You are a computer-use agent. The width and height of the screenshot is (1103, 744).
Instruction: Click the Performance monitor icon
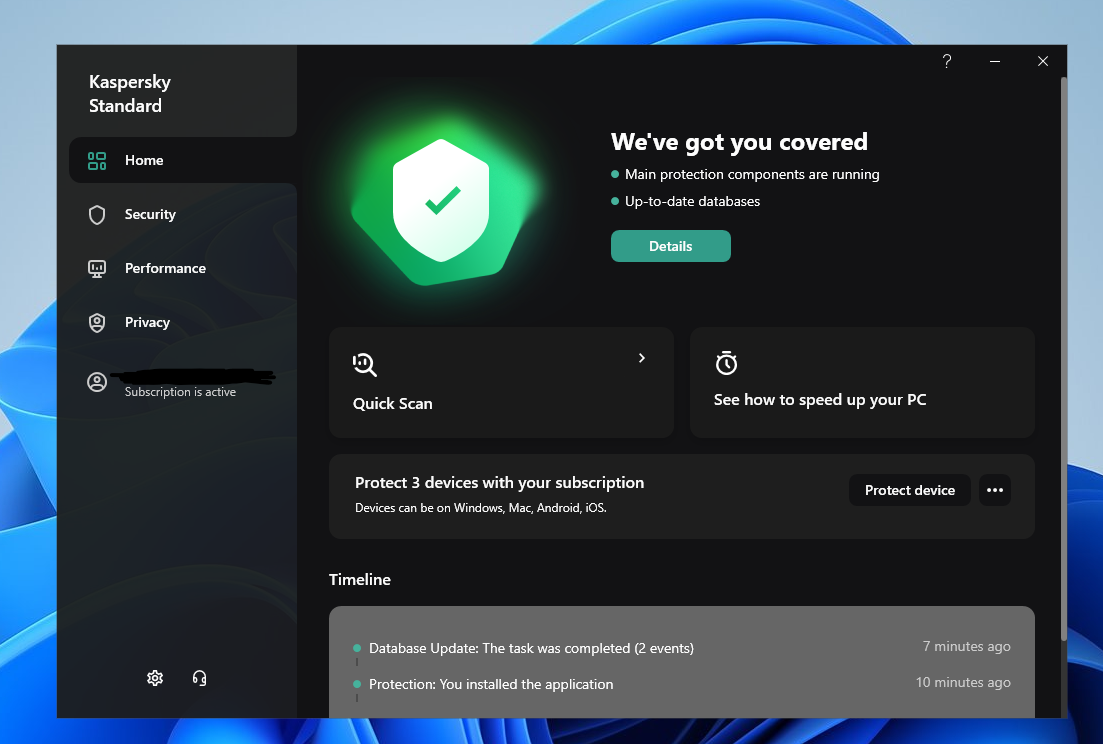[x=97, y=269]
